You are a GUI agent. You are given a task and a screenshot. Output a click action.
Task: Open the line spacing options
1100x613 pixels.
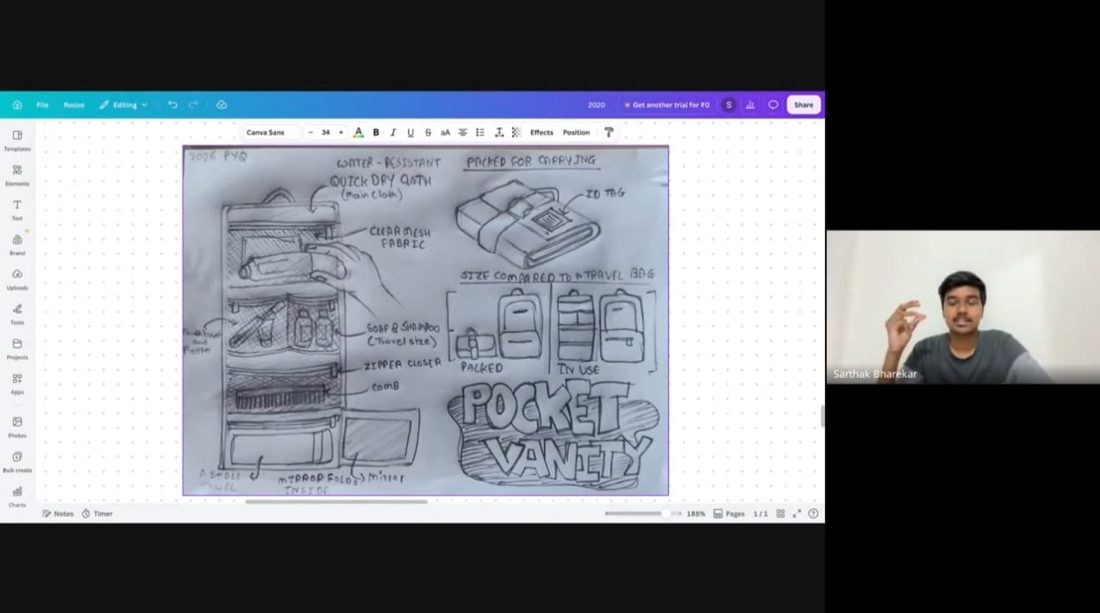499,133
